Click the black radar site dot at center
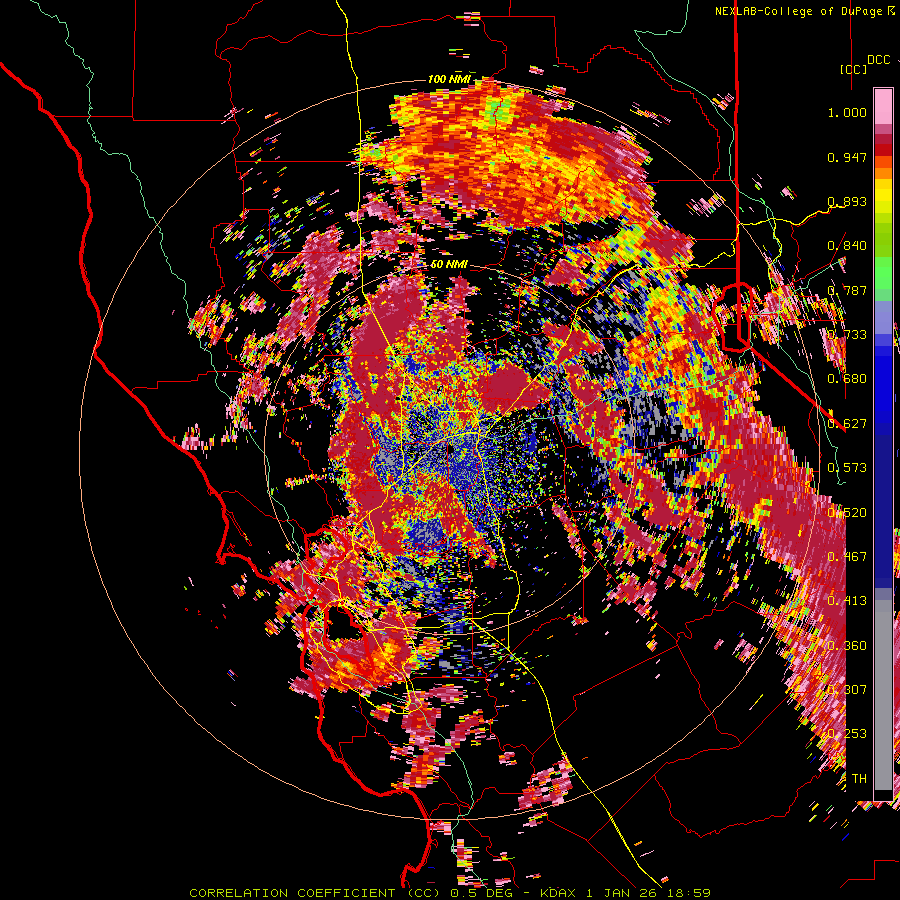The image size is (900, 900). pos(450,450)
